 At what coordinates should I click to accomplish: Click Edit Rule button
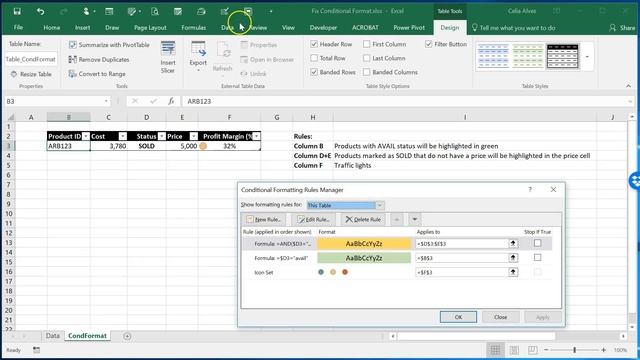[313, 220]
